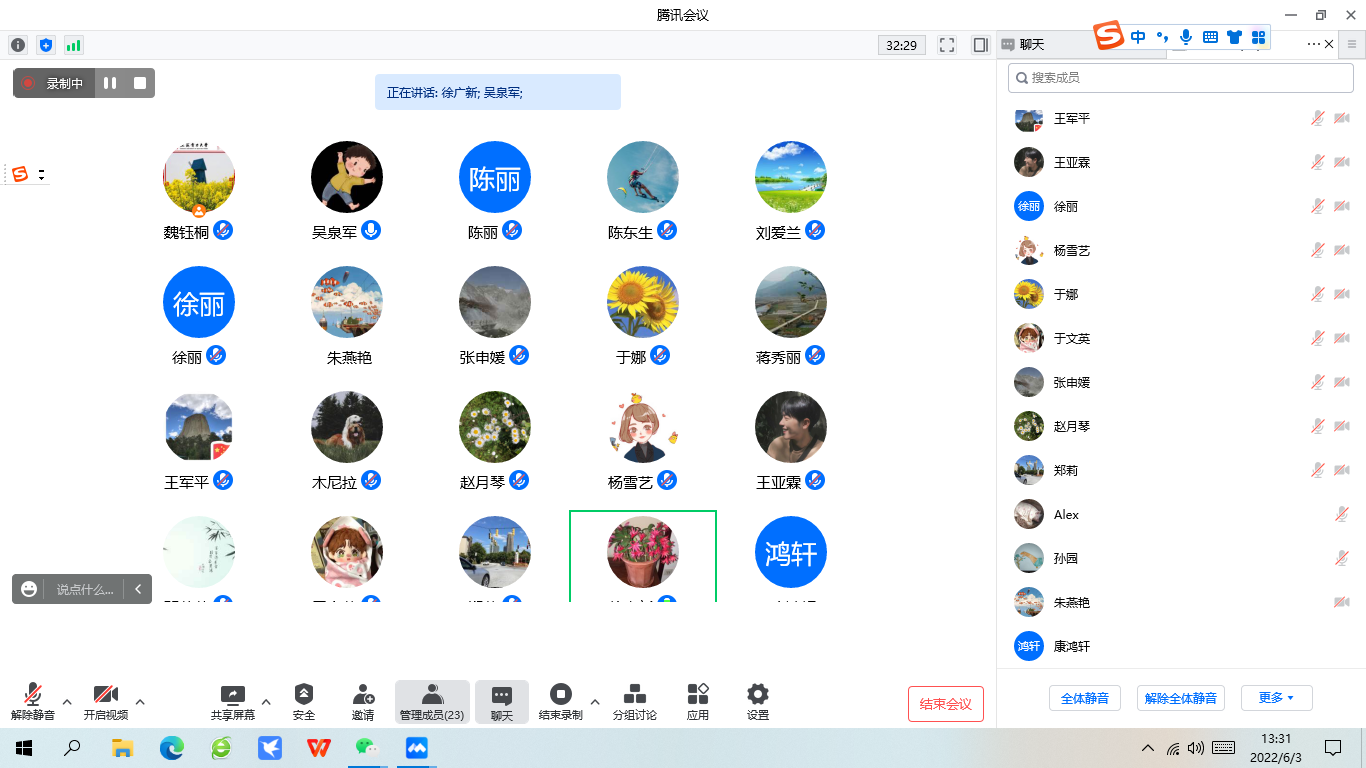The image size is (1366, 768).
Task: Click the 邀请 invite icon
Action: coord(362,700)
